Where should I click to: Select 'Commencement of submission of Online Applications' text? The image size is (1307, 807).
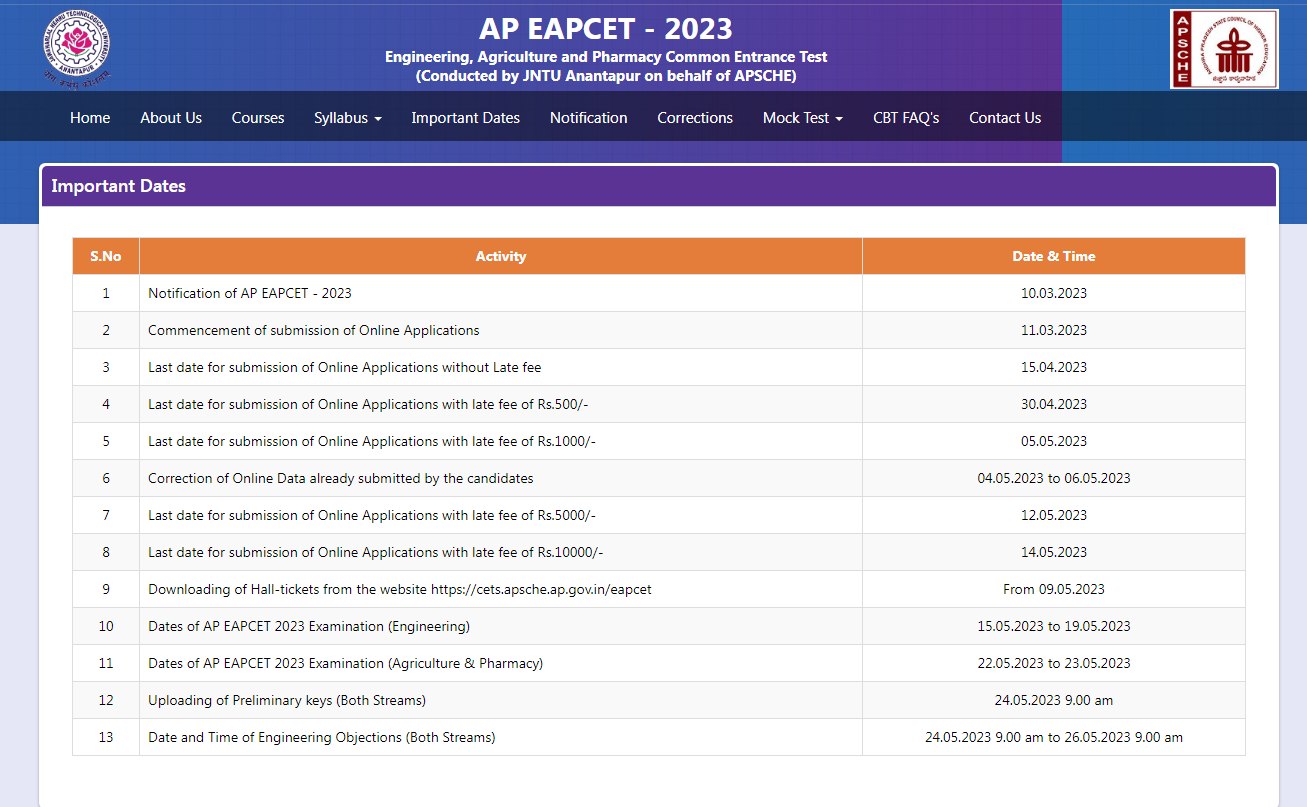point(314,330)
